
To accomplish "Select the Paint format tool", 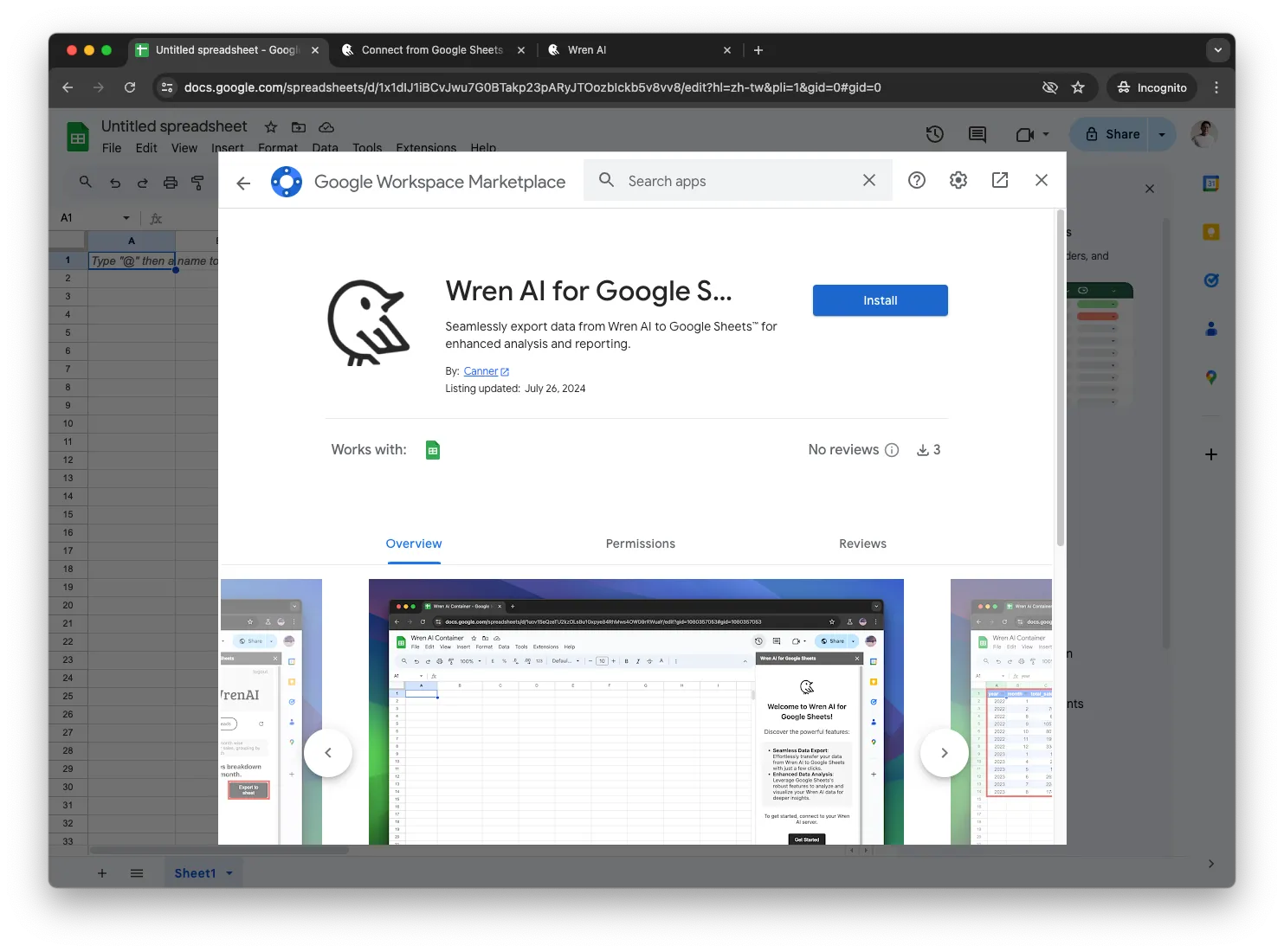I will pos(197,183).
